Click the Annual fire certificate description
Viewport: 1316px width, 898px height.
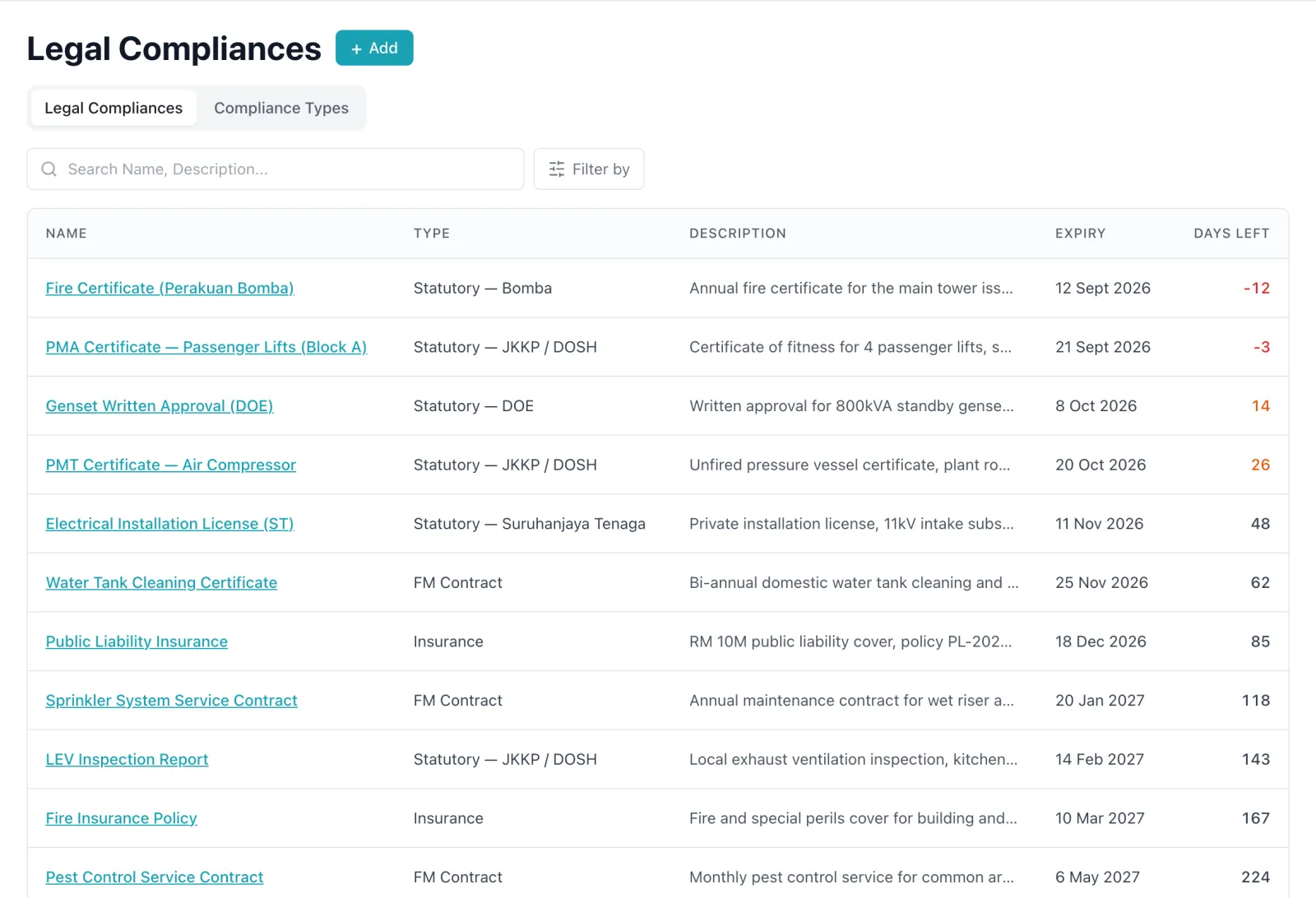851,288
